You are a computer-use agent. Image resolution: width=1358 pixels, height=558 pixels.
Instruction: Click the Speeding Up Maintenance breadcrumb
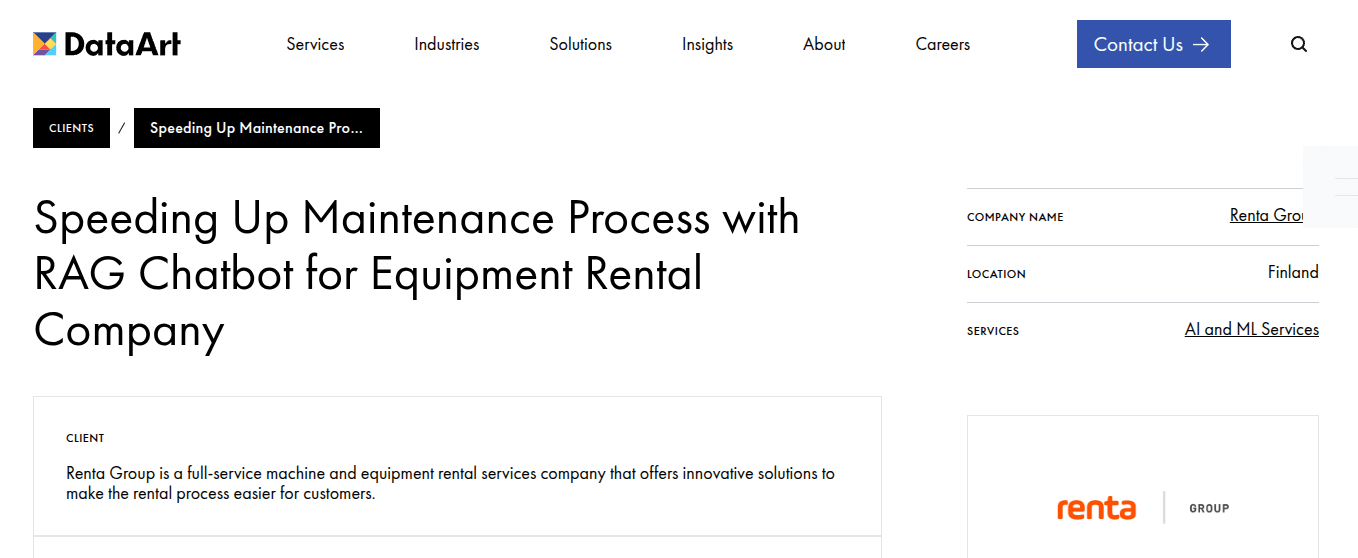[257, 128]
